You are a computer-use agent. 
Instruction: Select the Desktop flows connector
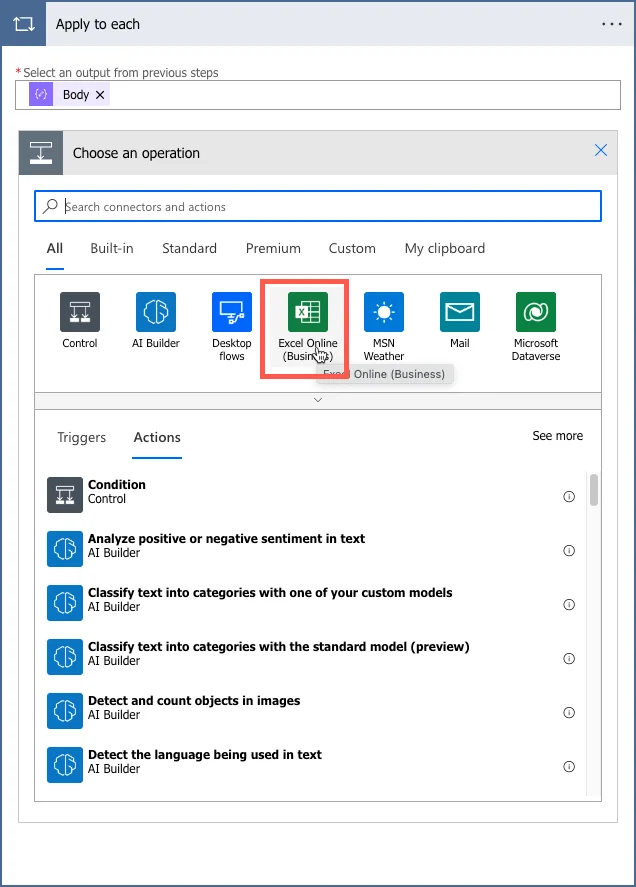tap(231, 311)
